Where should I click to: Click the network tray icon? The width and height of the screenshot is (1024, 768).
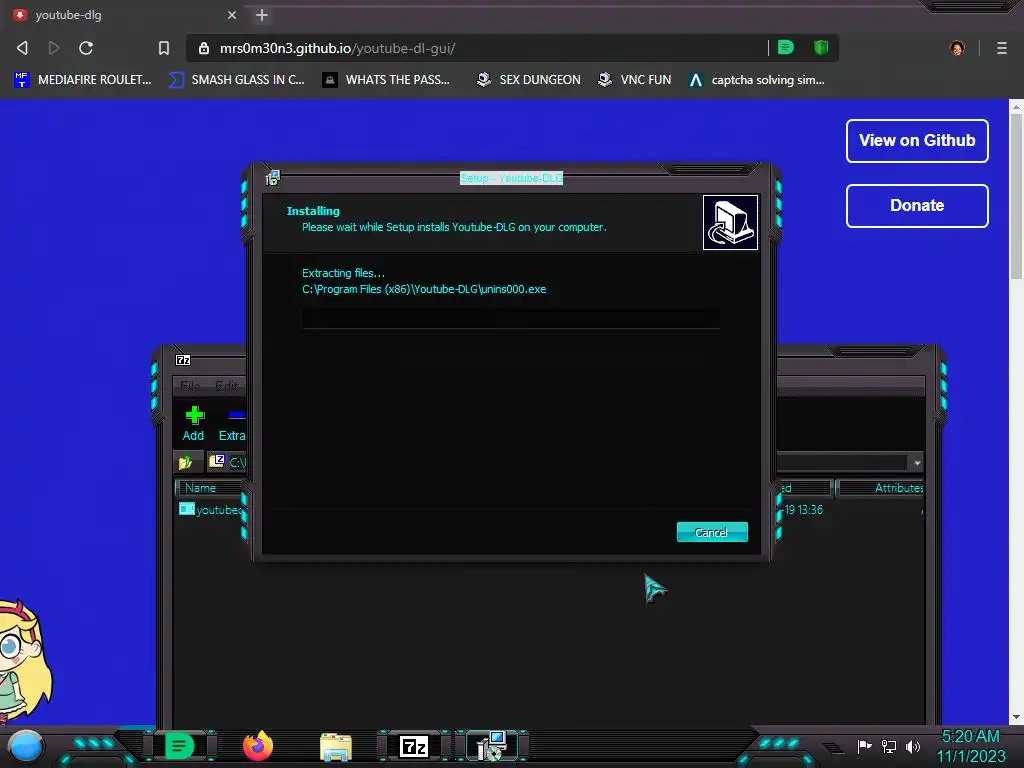pyautogui.click(x=889, y=746)
